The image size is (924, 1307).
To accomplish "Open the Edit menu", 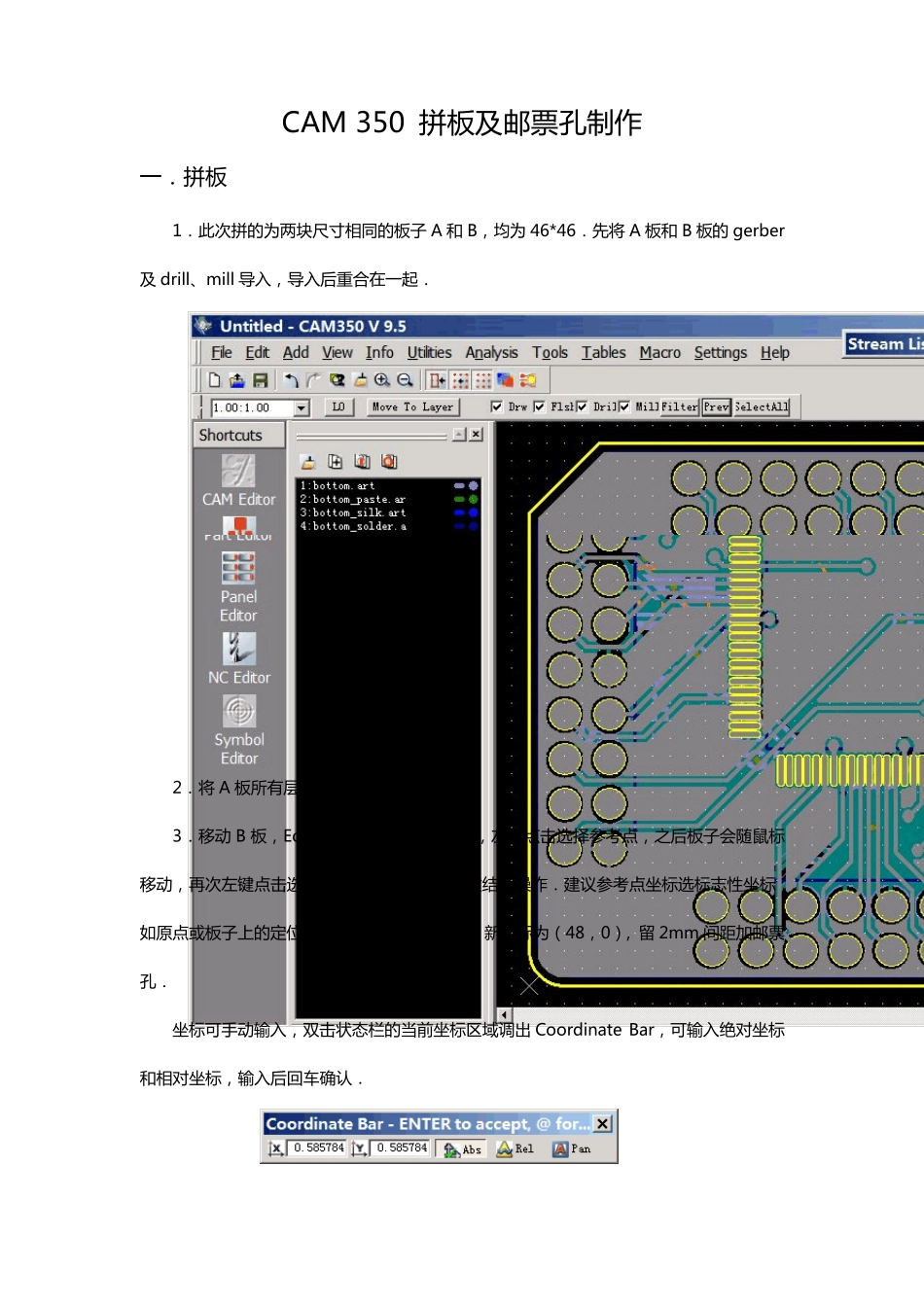I will [257, 352].
